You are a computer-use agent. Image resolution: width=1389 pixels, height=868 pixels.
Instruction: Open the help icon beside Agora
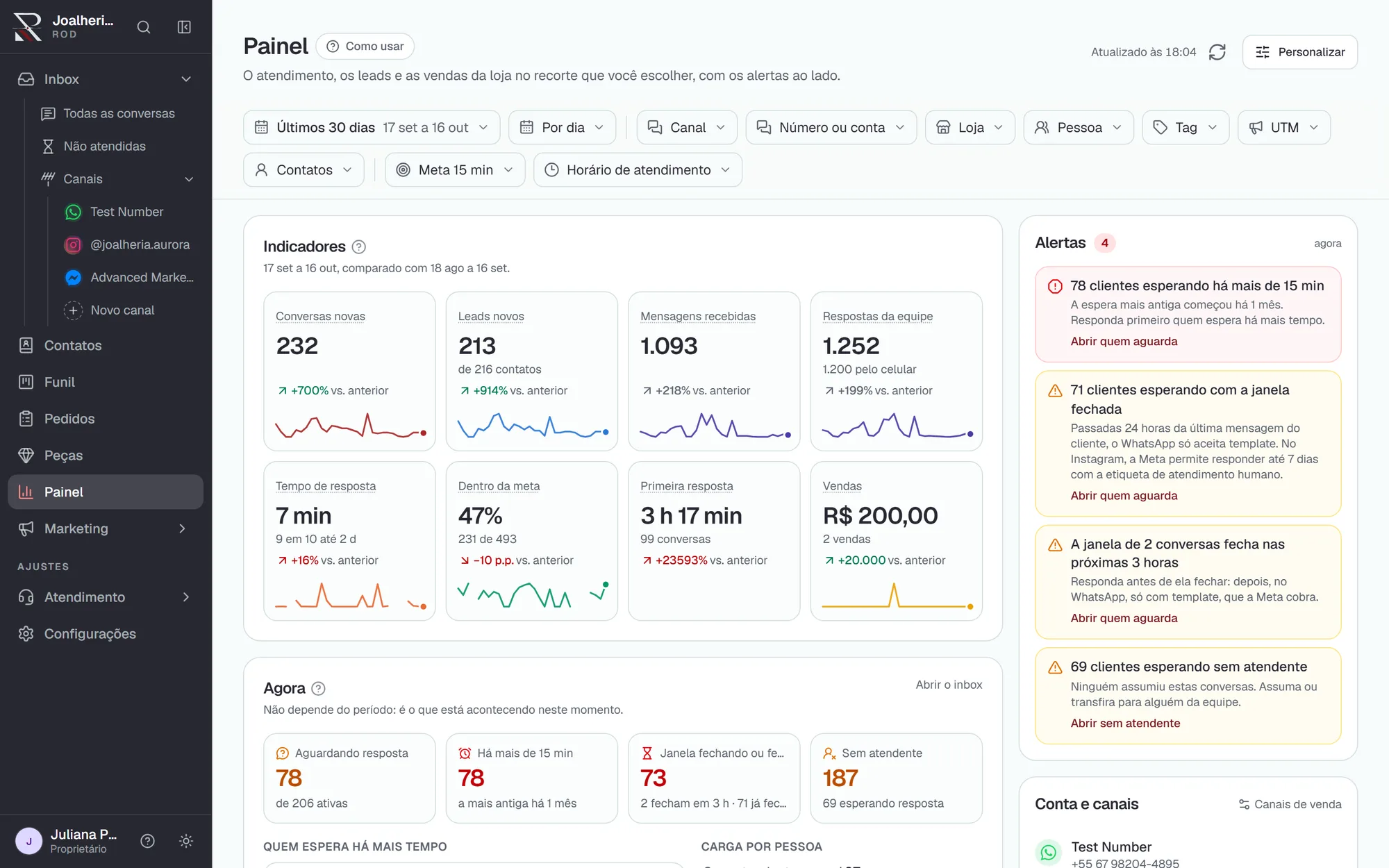pyautogui.click(x=318, y=688)
